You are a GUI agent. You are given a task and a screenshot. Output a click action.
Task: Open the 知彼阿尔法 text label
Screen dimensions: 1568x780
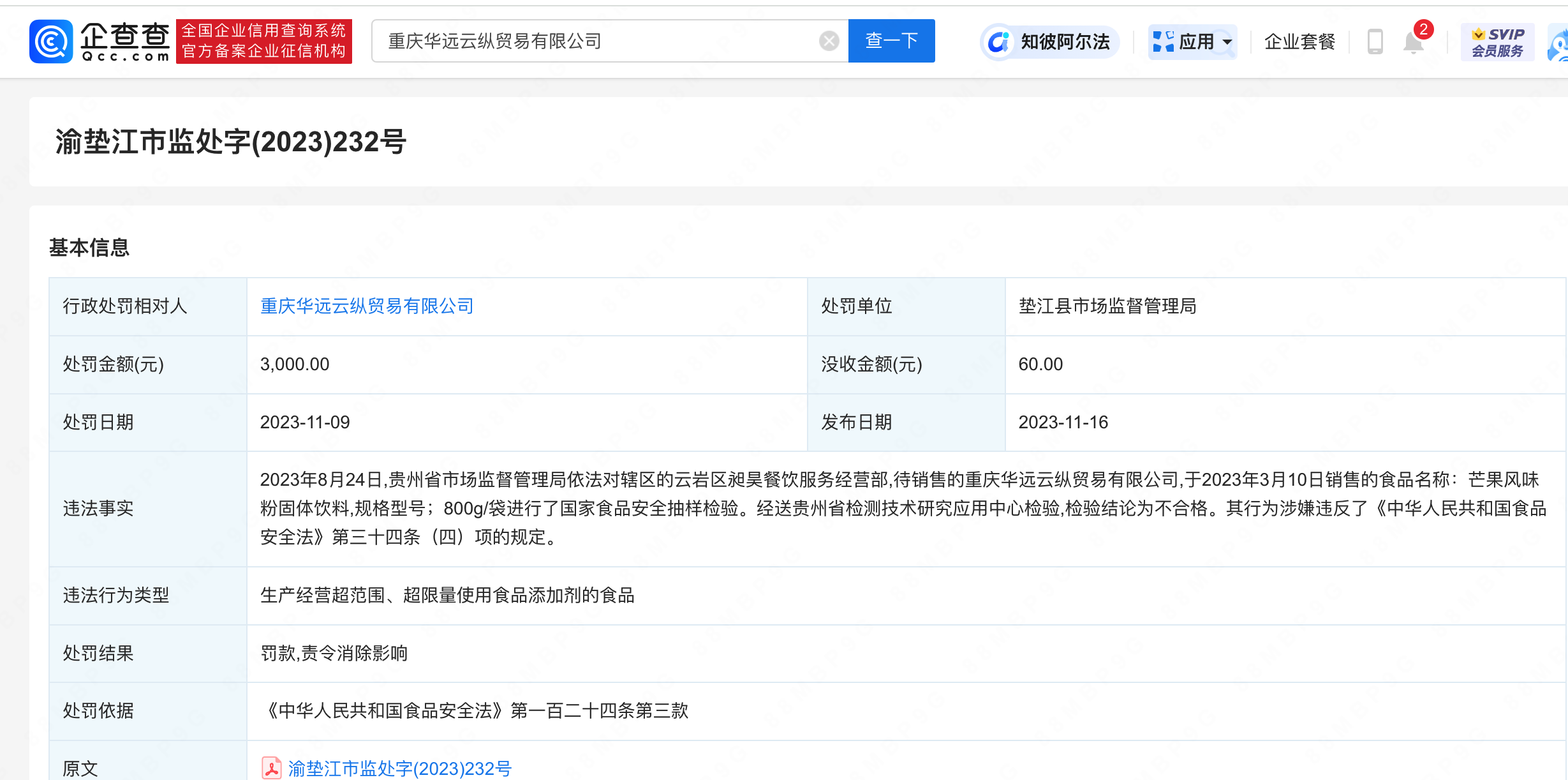point(1065,42)
